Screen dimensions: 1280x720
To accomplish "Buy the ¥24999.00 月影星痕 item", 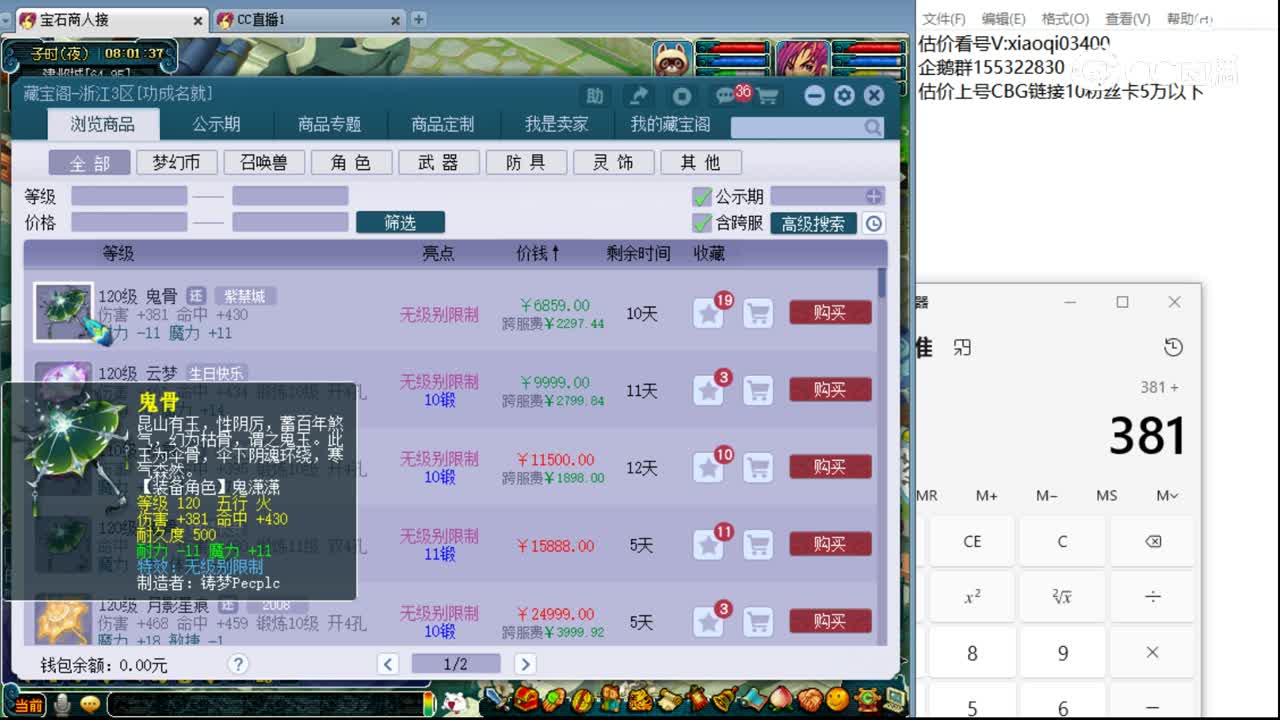I will [x=830, y=621].
